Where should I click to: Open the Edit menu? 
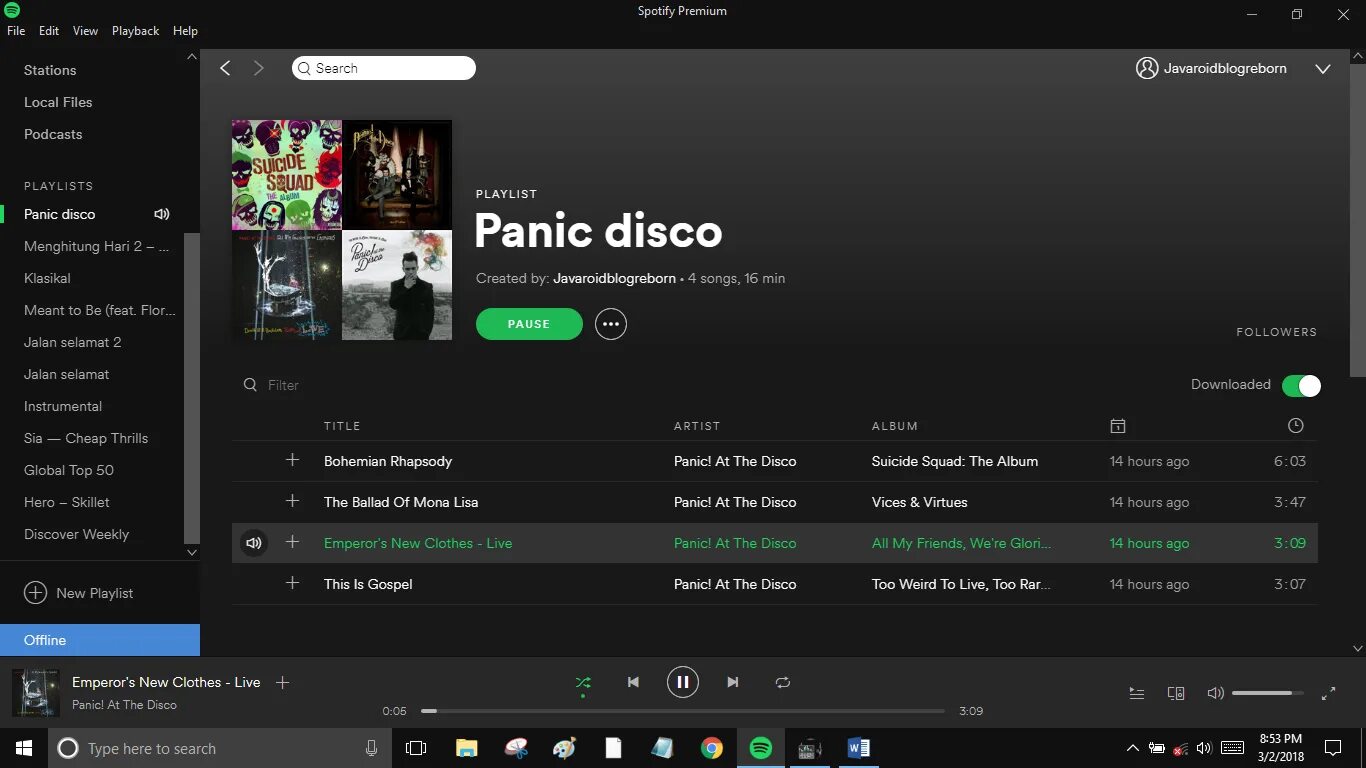tap(49, 31)
